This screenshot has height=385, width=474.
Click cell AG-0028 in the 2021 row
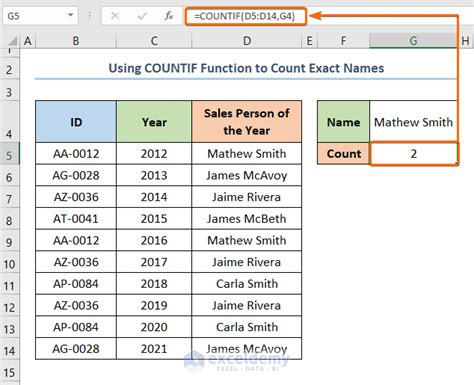pyautogui.click(x=76, y=349)
